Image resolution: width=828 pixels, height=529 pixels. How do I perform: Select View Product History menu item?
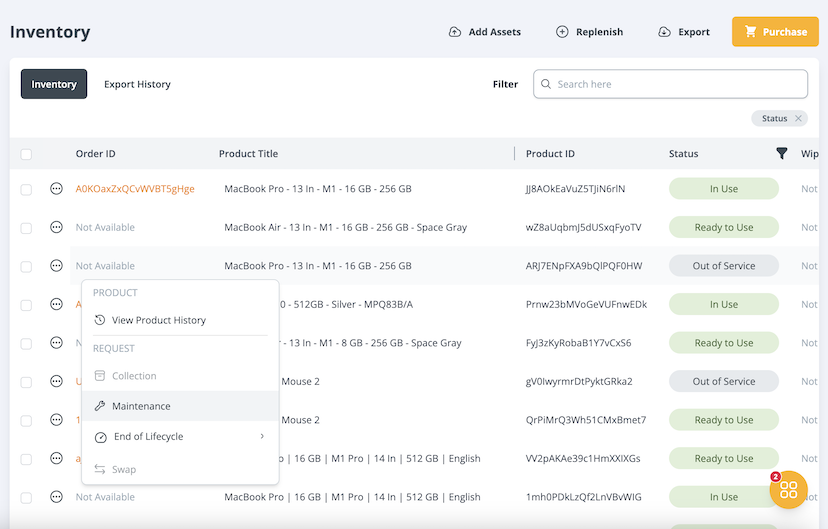click(x=158, y=320)
